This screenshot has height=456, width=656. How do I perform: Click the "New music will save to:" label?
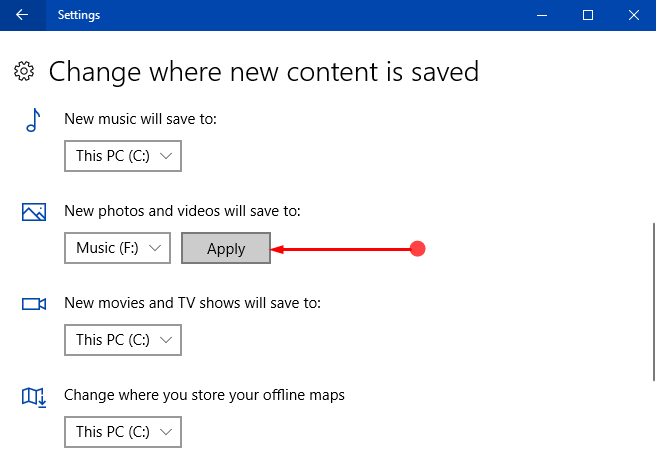pyautogui.click(x=140, y=119)
